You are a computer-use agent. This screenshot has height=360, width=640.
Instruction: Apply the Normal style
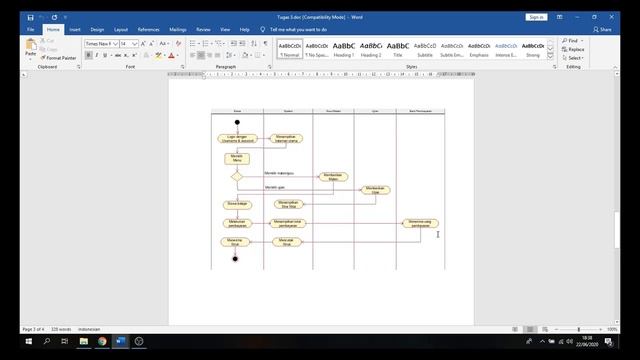coord(290,49)
